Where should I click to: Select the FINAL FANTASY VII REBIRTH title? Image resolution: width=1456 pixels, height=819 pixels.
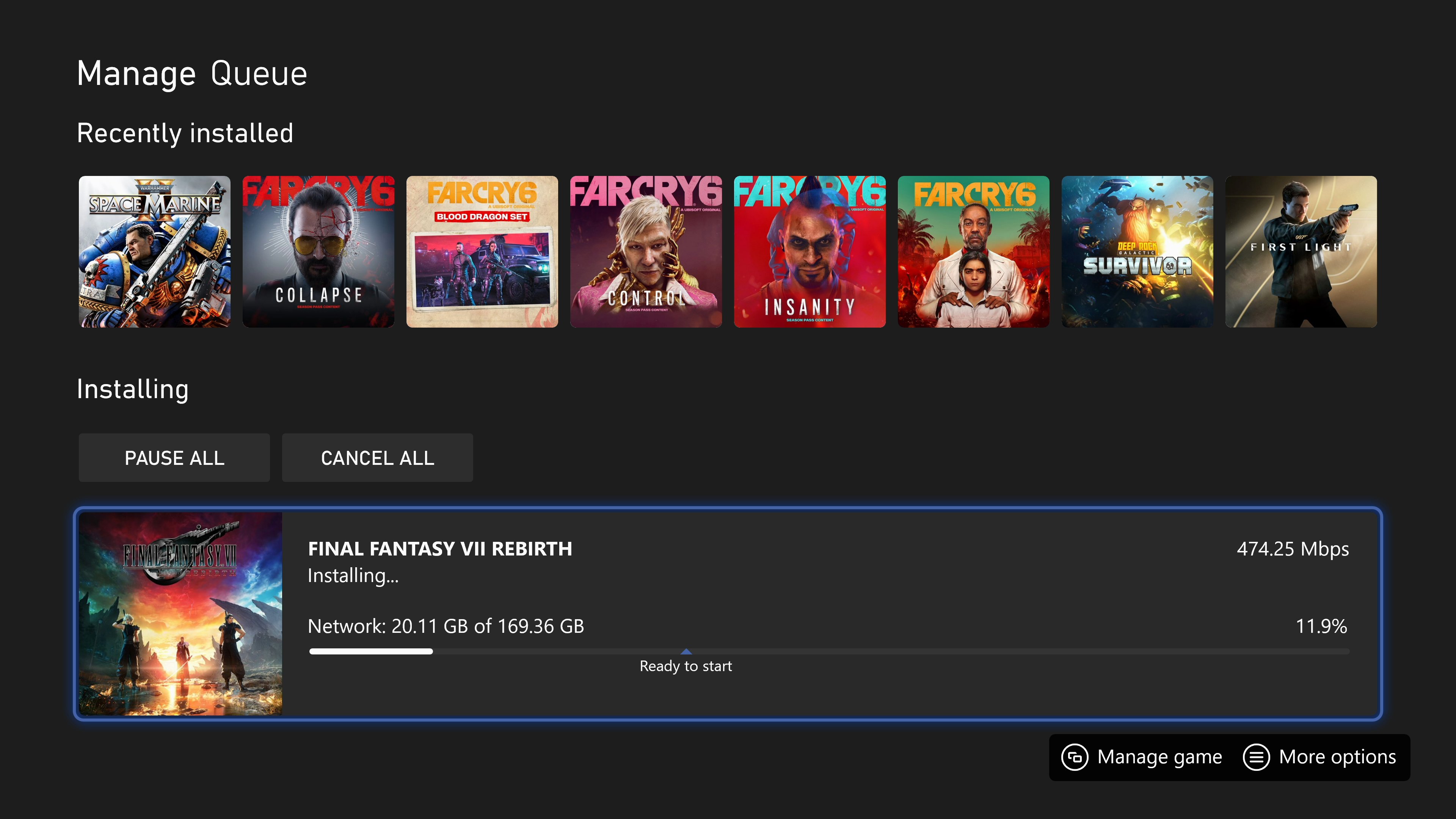pos(440,549)
